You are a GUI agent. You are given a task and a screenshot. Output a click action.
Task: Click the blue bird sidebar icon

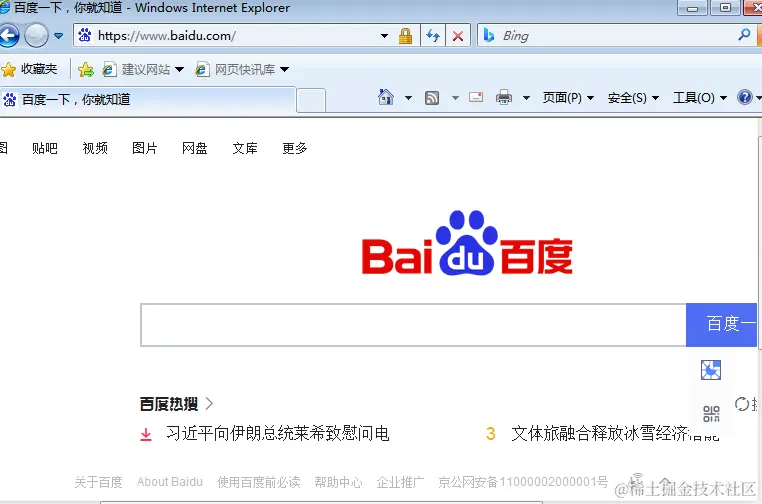tap(711, 370)
